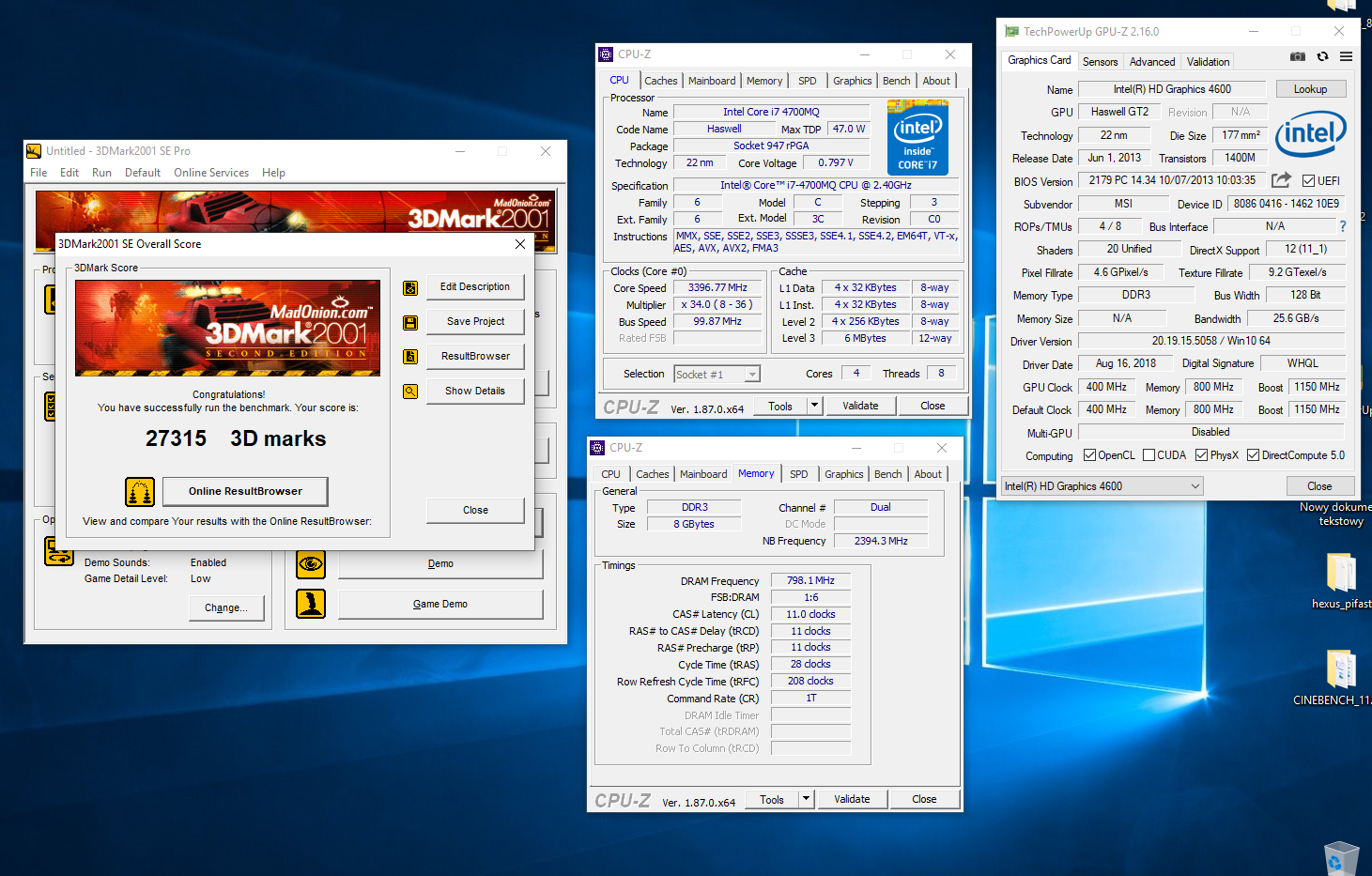Take a GPU-Z screenshot with the camera icon
The image size is (1372, 876).
(1298, 56)
